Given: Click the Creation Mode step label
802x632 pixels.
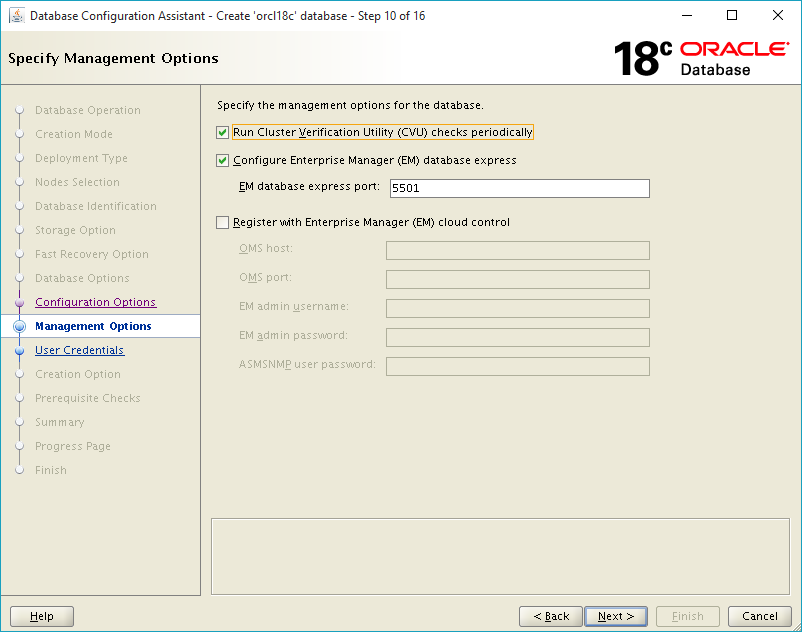Looking at the screenshot, I should tap(74, 134).
